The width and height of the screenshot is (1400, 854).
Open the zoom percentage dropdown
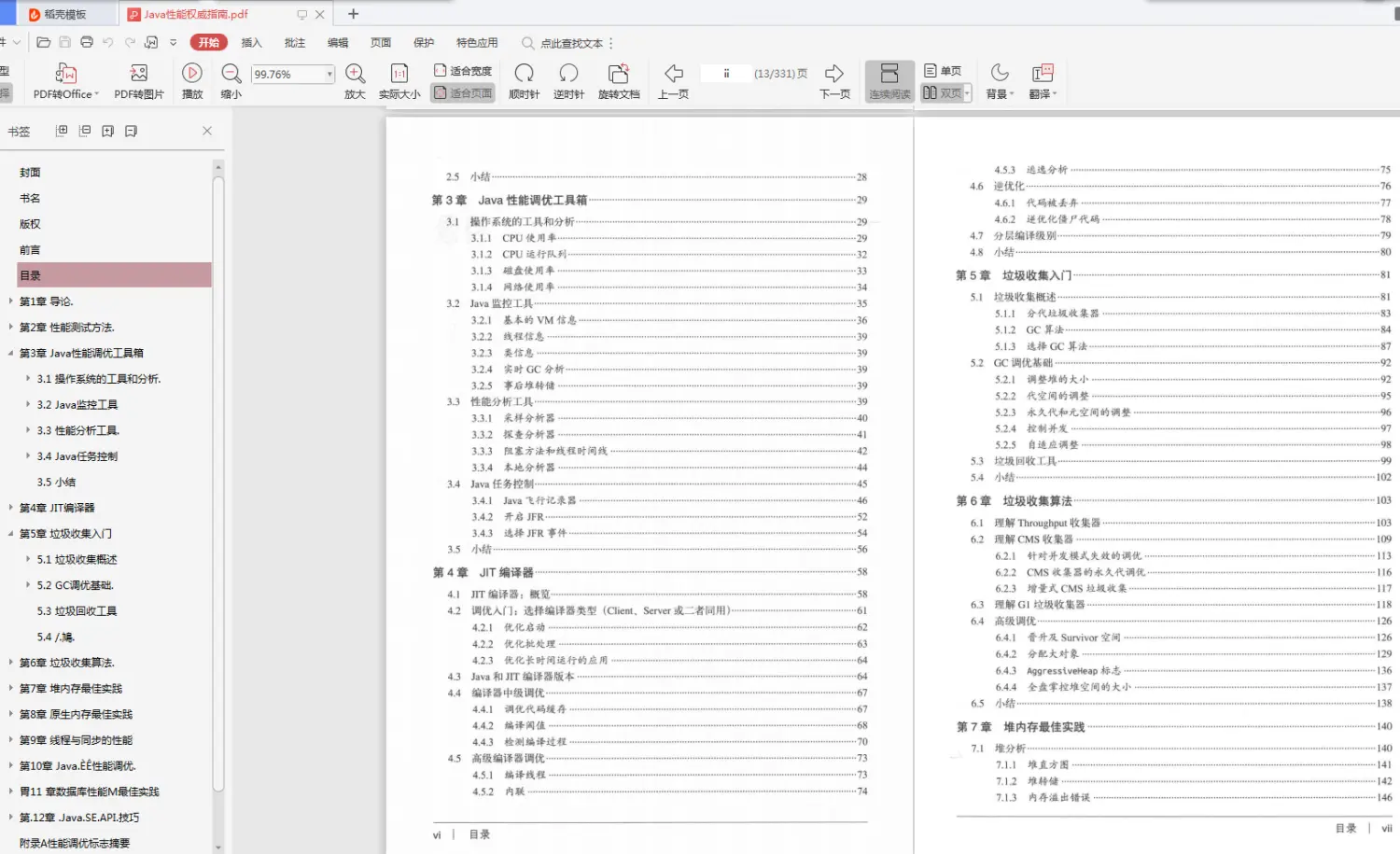click(329, 74)
